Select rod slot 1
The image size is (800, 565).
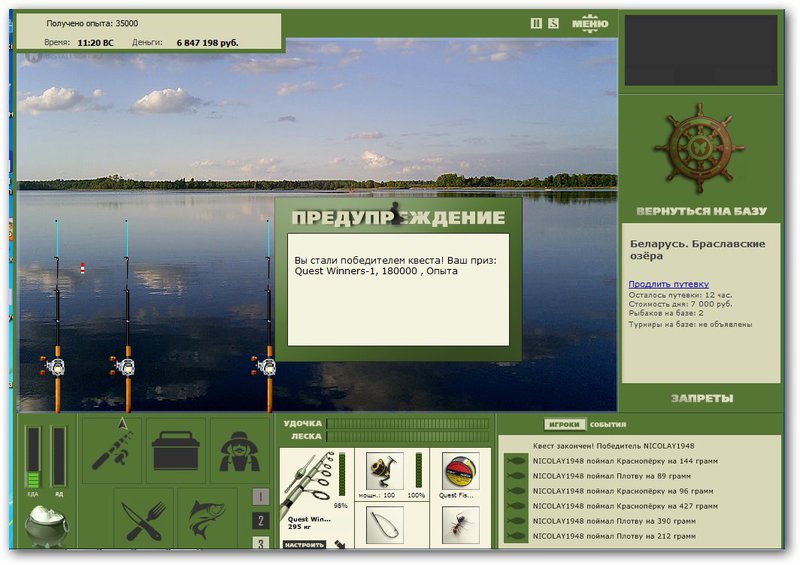point(260,497)
